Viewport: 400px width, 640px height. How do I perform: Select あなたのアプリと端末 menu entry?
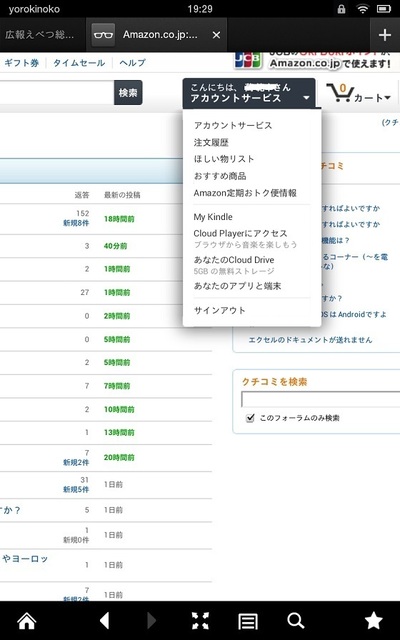(237, 286)
